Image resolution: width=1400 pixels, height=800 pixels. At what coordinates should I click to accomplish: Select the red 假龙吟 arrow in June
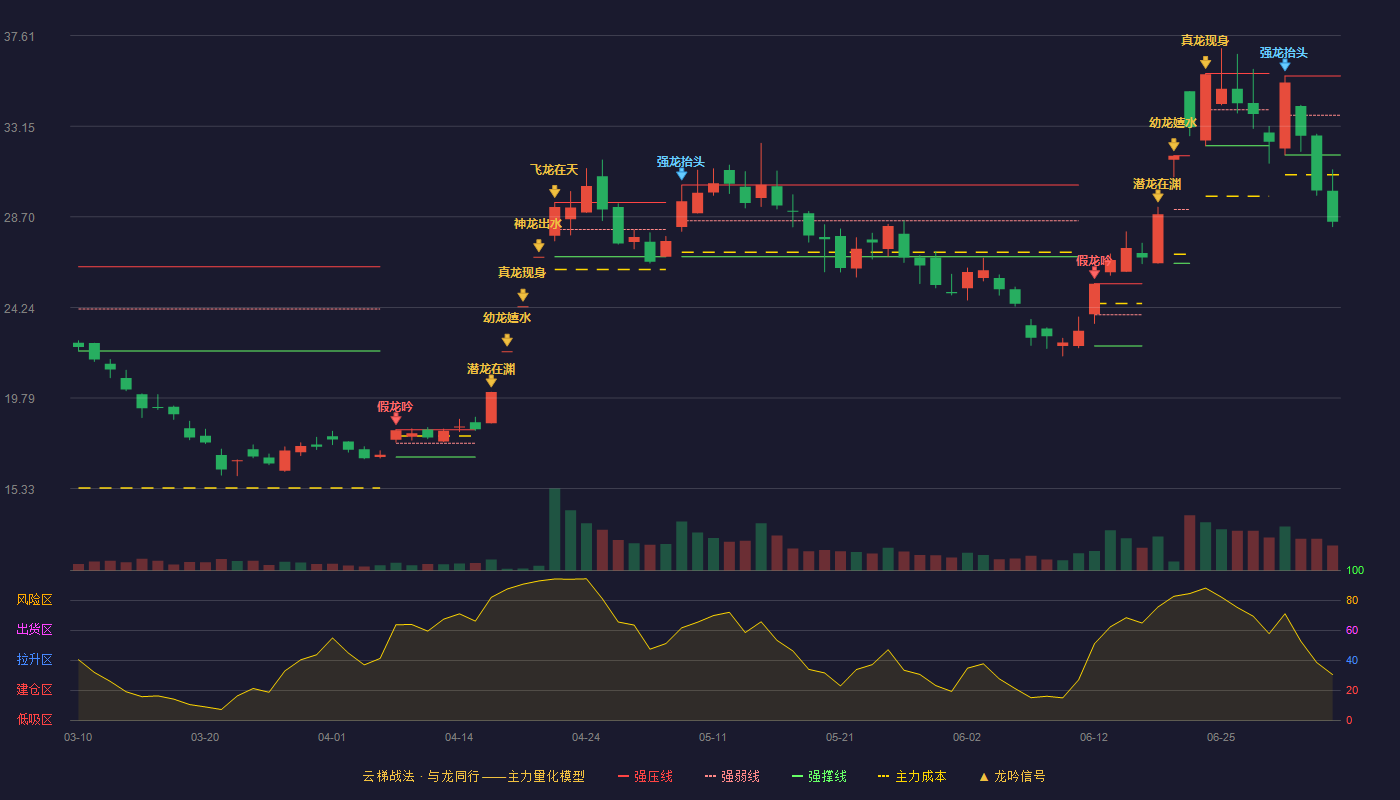1094,273
